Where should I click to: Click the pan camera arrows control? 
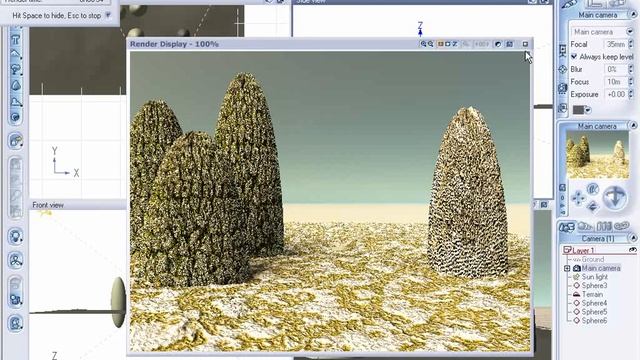[578, 199]
